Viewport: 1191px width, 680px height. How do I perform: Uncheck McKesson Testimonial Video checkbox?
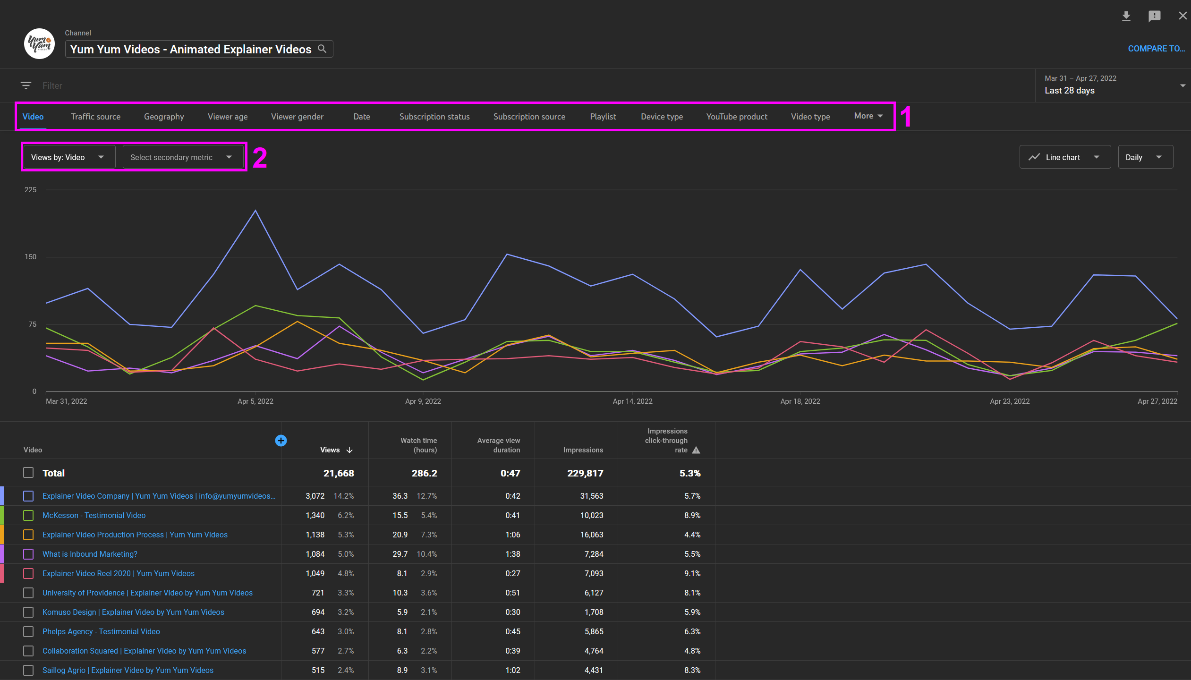[28, 515]
